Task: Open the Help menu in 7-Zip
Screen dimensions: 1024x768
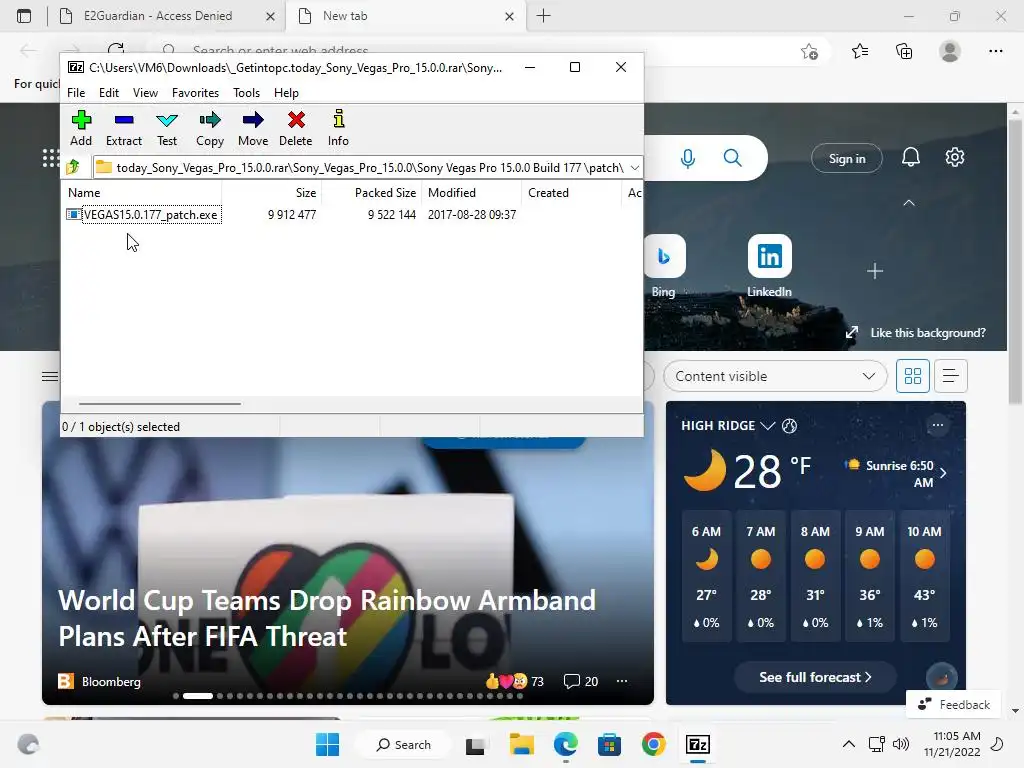Action: (x=286, y=93)
